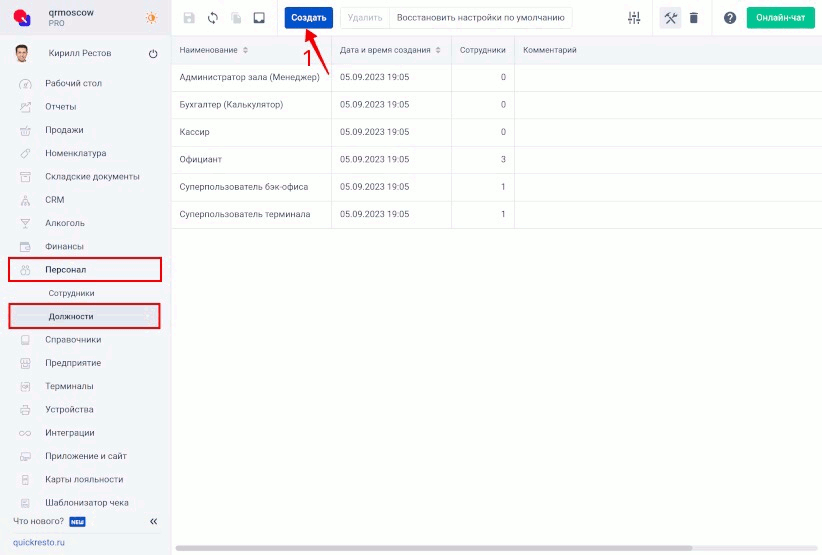Select row Администратор зала (Менеджер)
Screen dimensions: 822x555
(496, 78)
